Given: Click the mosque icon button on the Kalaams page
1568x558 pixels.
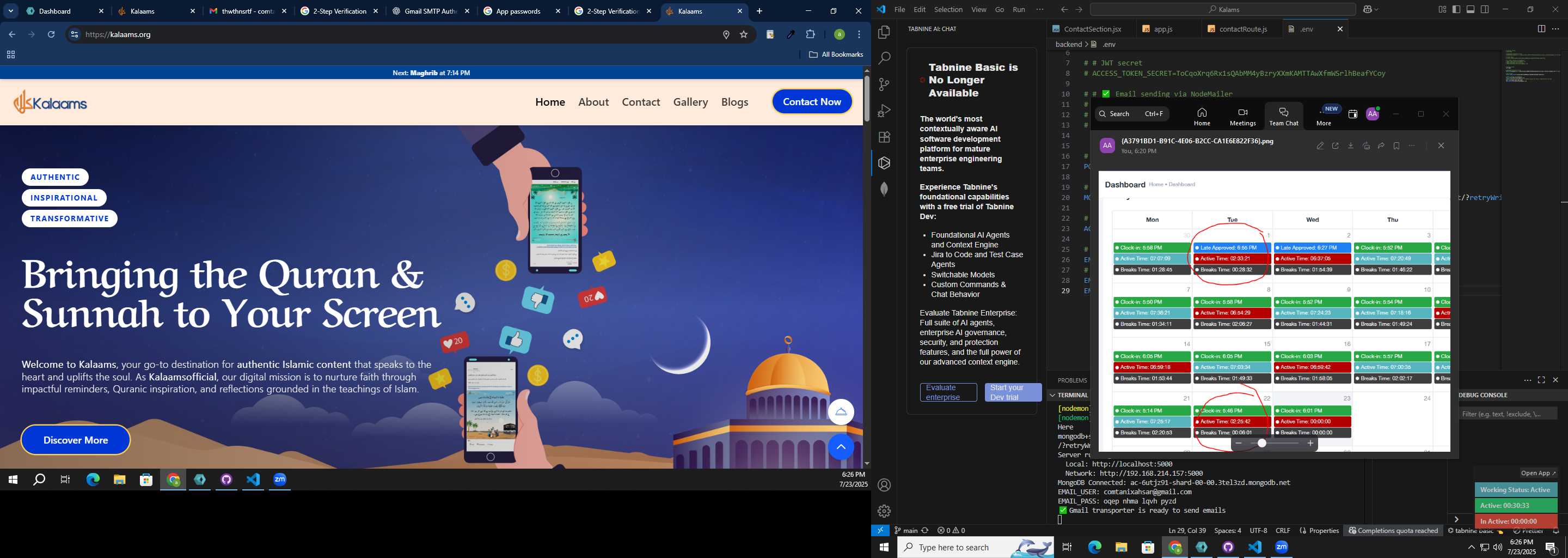Looking at the screenshot, I should 841,412.
